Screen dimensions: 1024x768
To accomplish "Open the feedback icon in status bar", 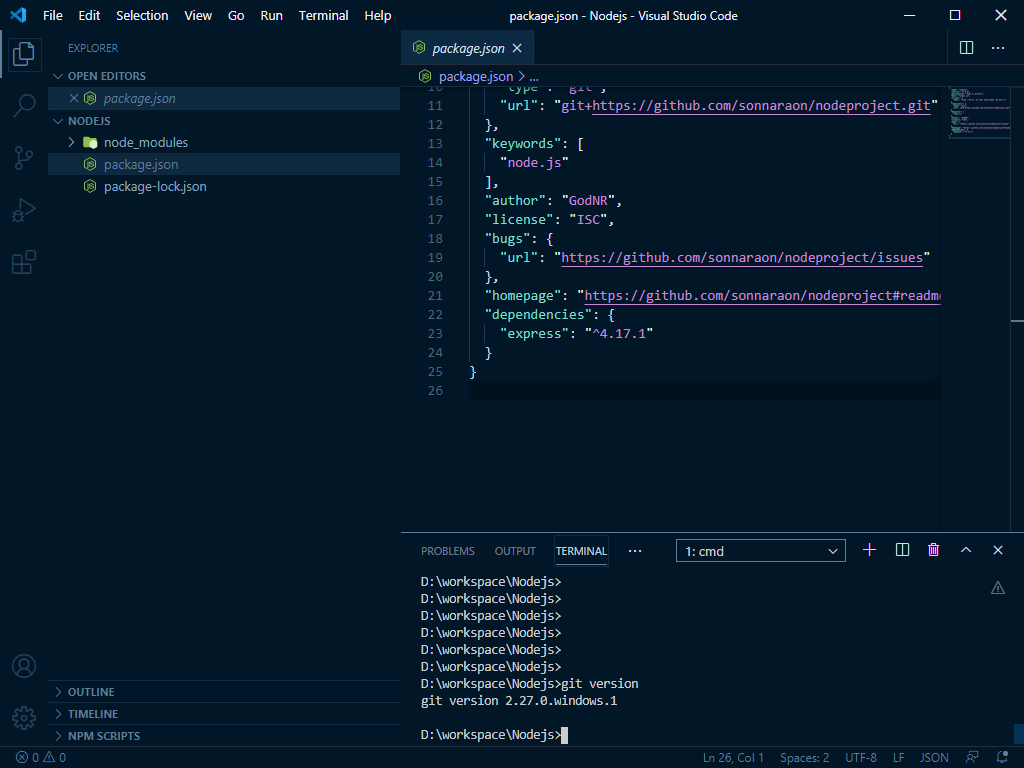I will (x=972, y=758).
